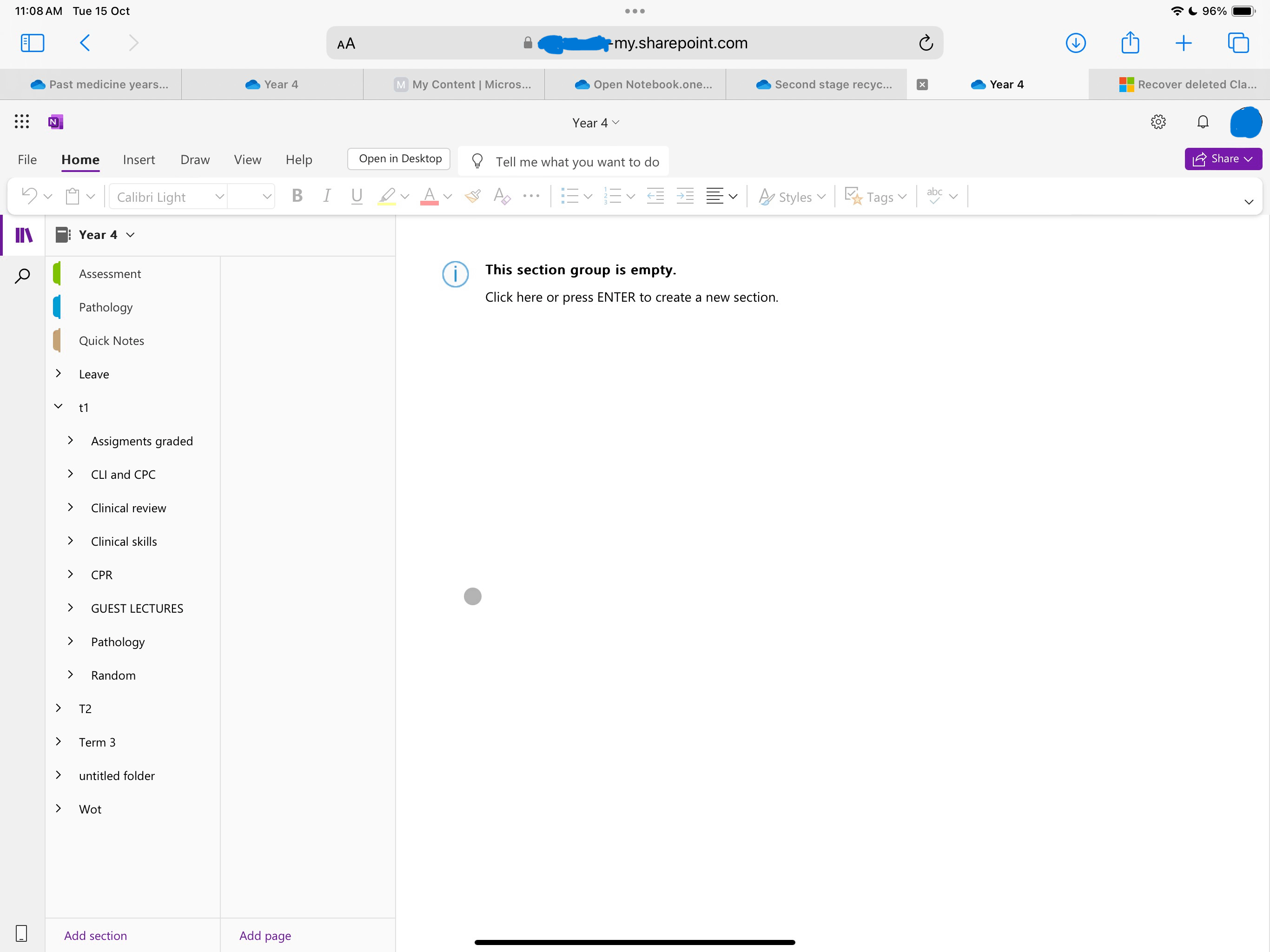Select the Format Painter brush icon
The height and width of the screenshot is (952, 1270).
pyautogui.click(x=472, y=196)
